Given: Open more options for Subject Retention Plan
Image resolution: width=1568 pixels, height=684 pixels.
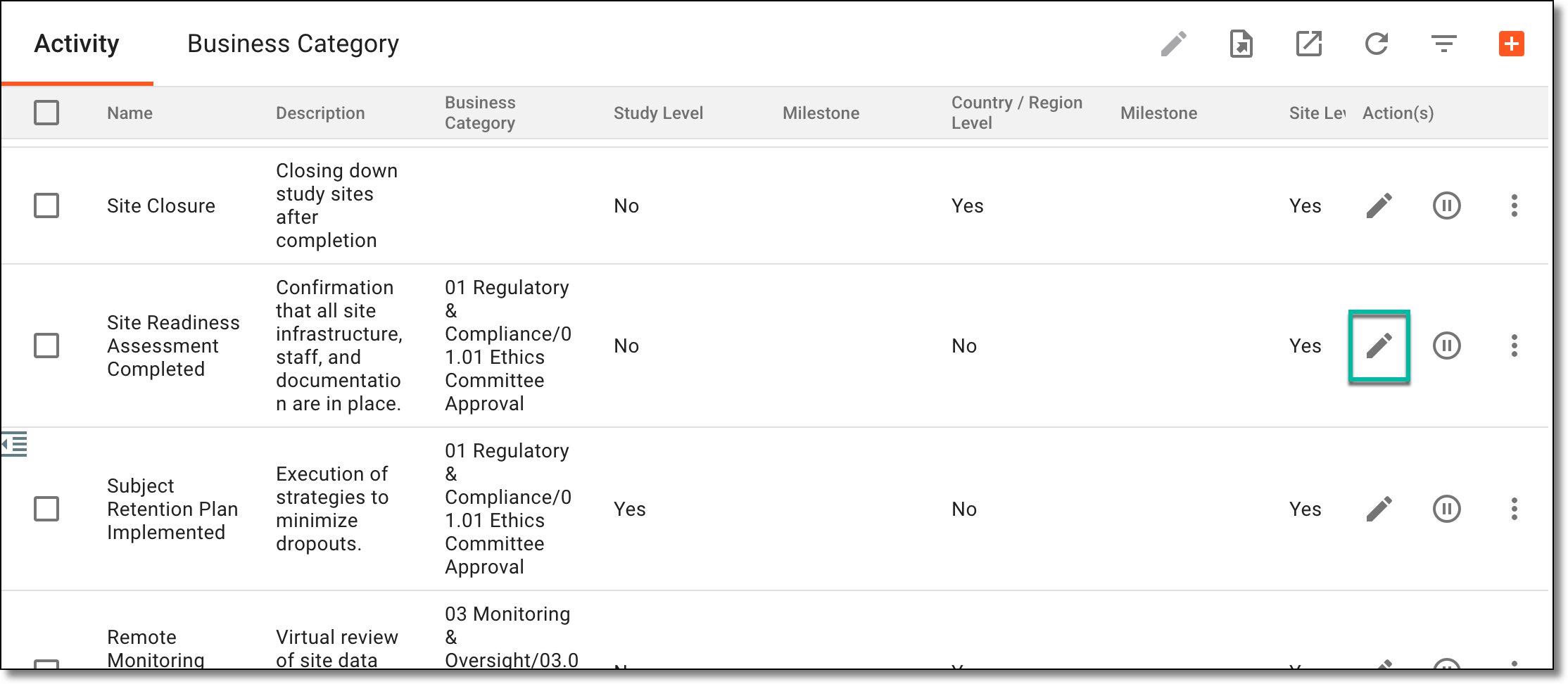Looking at the screenshot, I should pos(1514,509).
